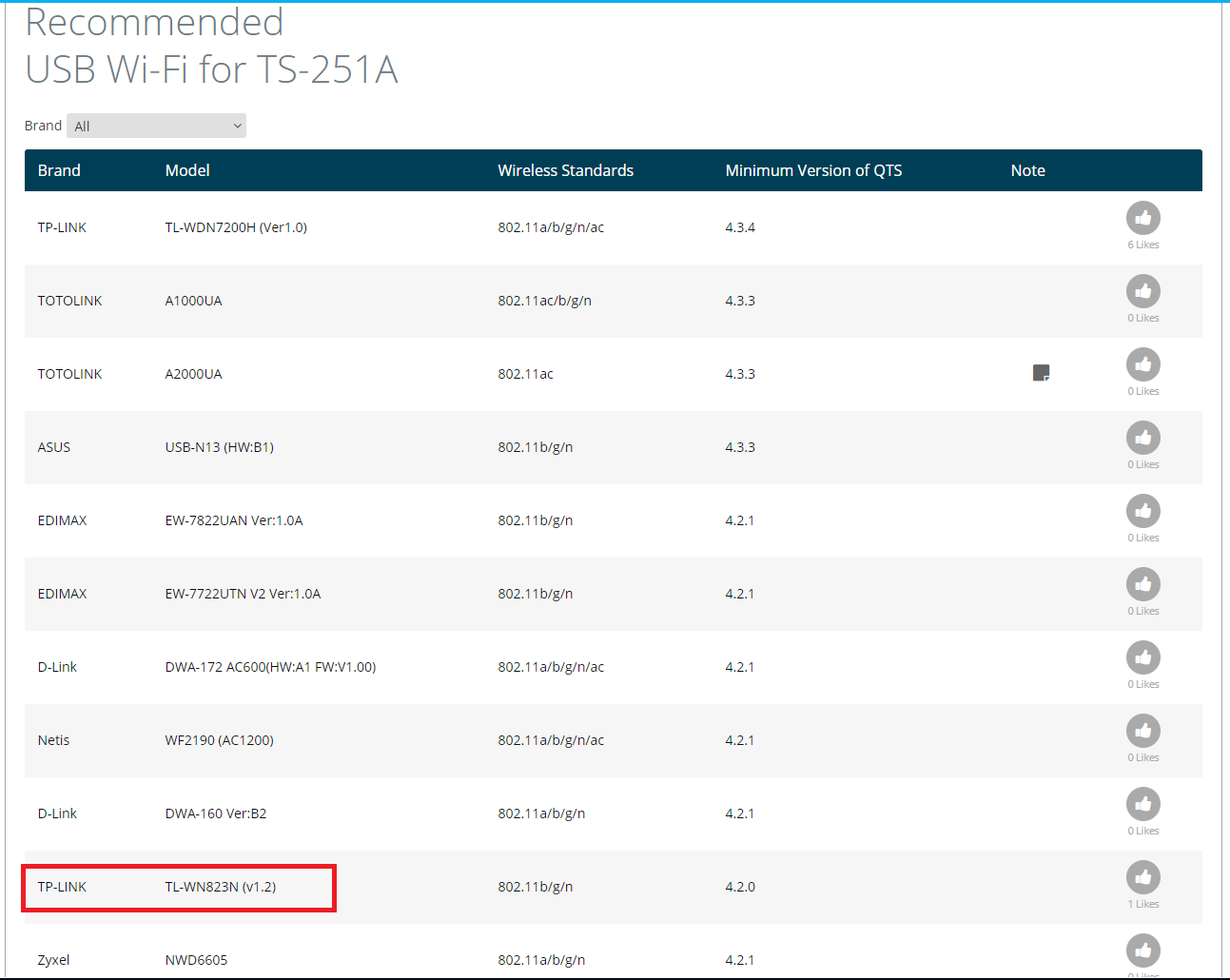Open the Brand filter dropdown
Viewport: 1230px width, 980px height.
tap(157, 126)
